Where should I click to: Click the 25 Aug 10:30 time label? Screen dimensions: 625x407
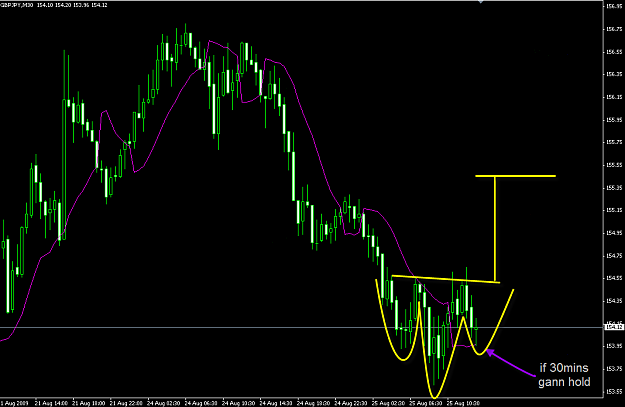(x=463, y=403)
